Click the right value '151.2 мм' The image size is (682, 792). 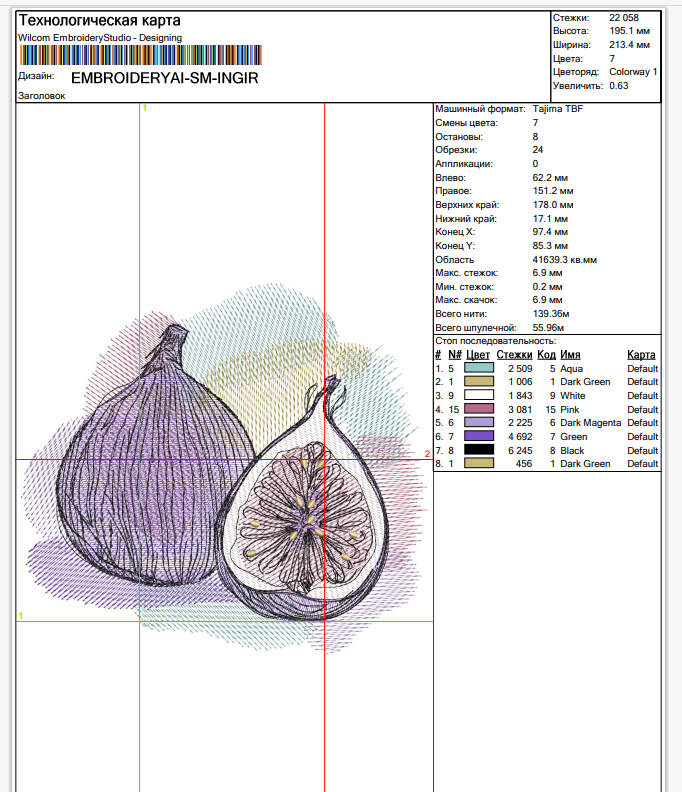553,191
